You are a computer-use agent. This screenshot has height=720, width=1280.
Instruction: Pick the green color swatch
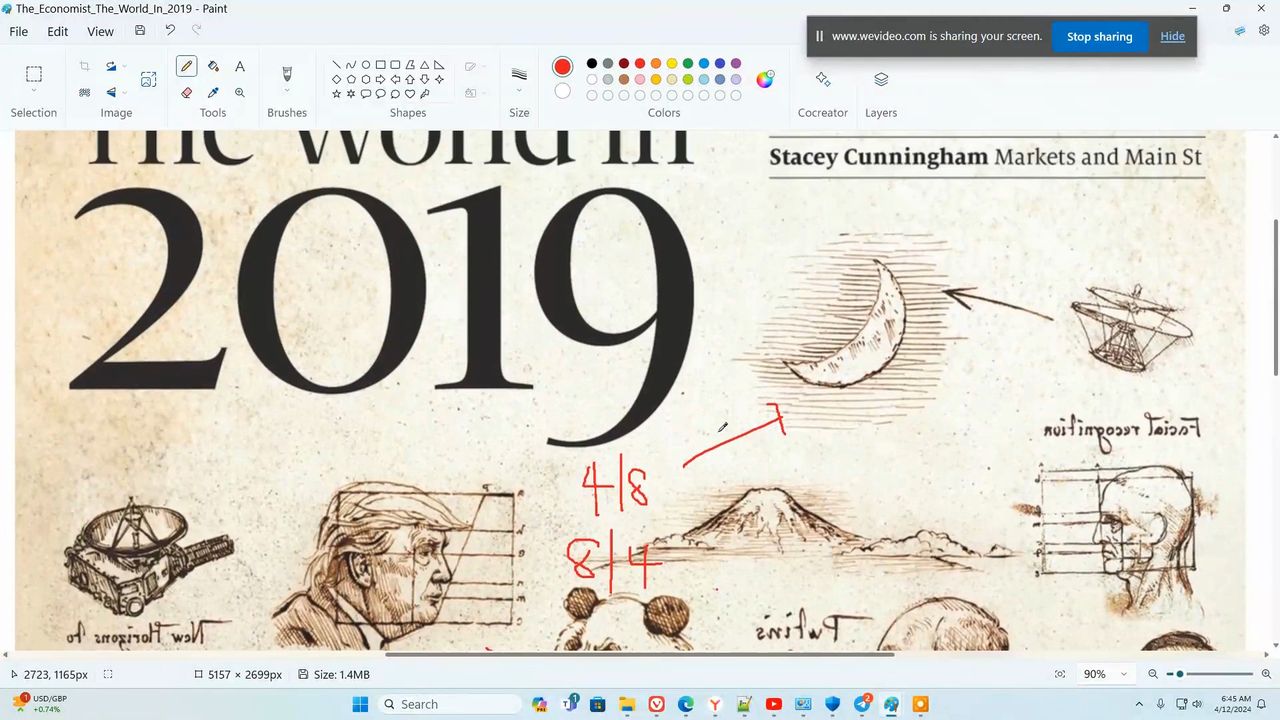coord(688,64)
